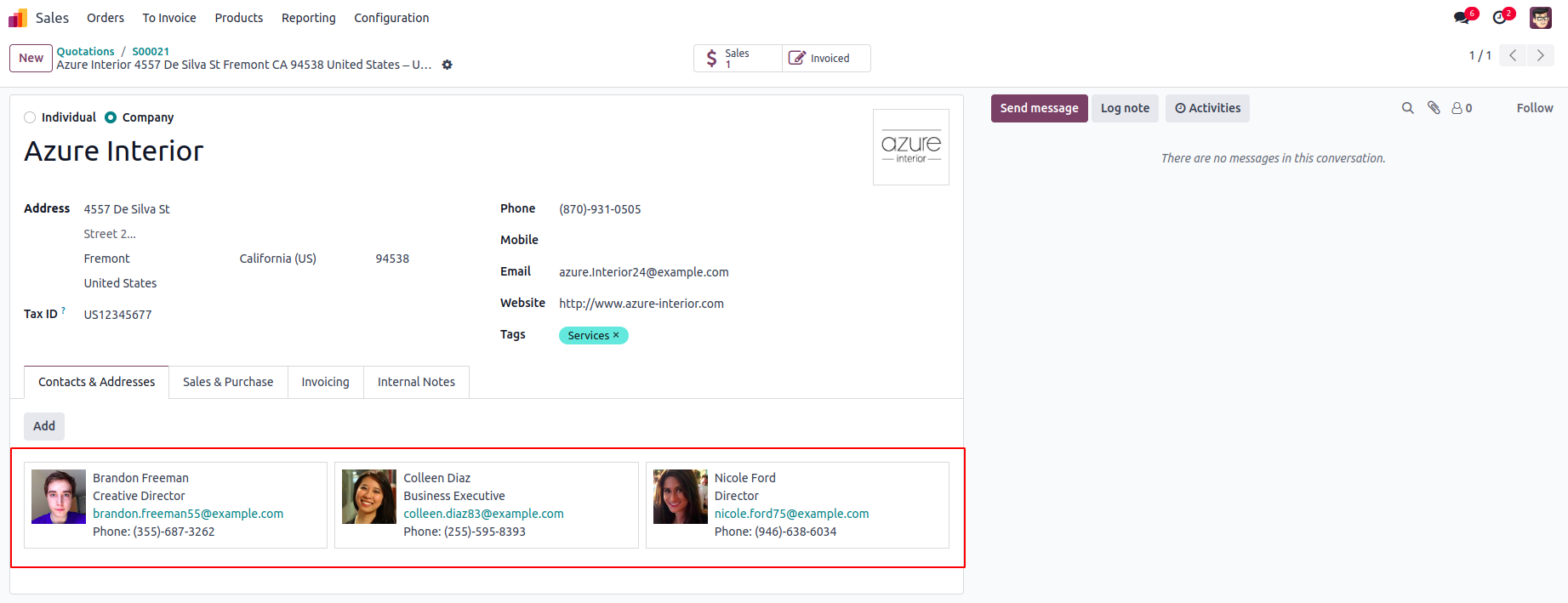Click the Creative Director job title

[x=139, y=496]
